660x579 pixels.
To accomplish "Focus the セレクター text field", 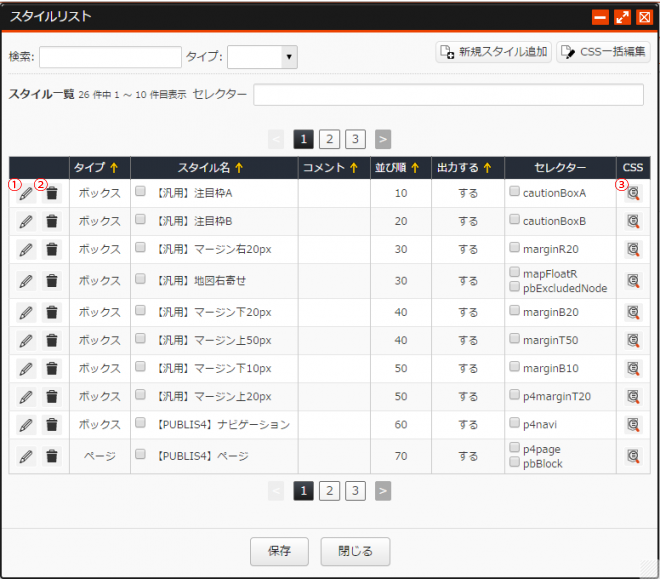I will (x=448, y=95).
